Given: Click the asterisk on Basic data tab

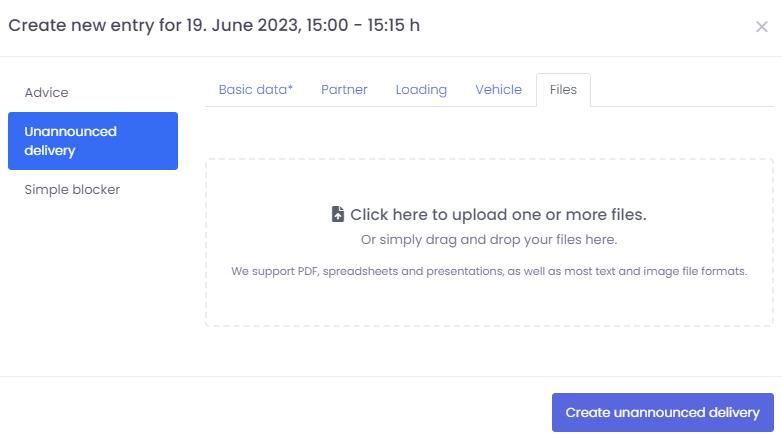Looking at the screenshot, I should 290,88.
